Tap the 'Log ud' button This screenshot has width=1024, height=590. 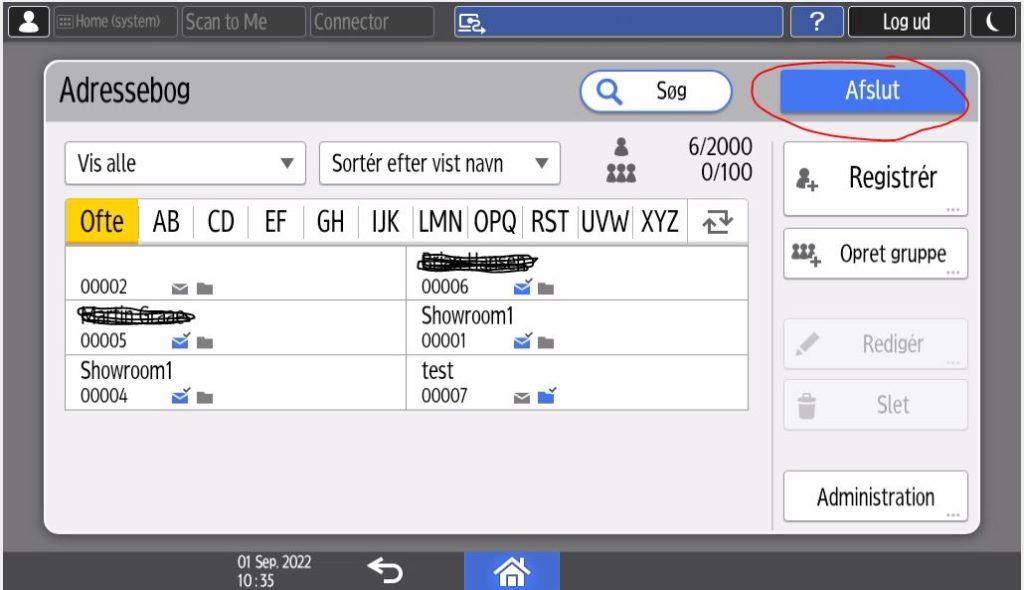coord(906,22)
